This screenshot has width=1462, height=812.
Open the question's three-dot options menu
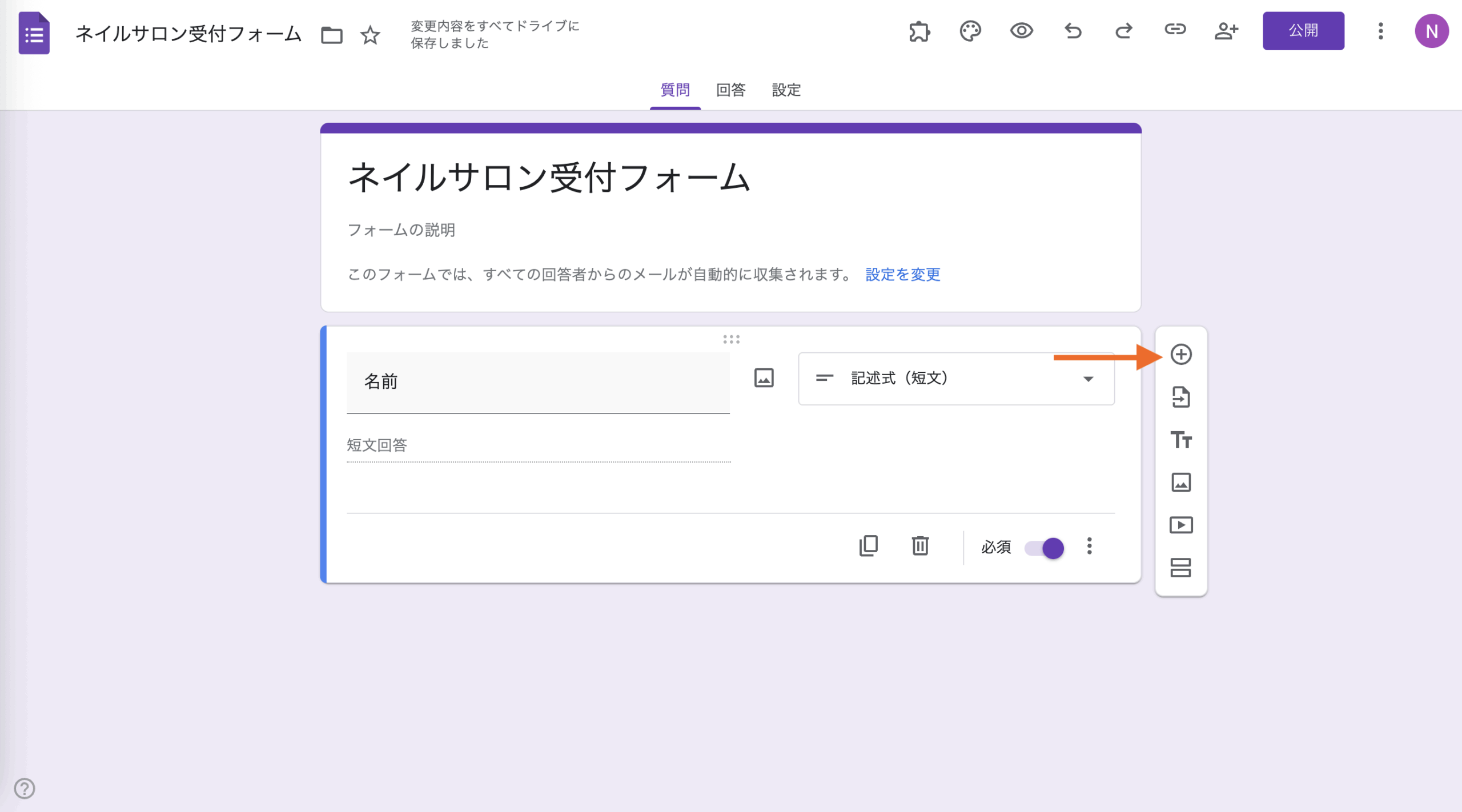point(1089,546)
